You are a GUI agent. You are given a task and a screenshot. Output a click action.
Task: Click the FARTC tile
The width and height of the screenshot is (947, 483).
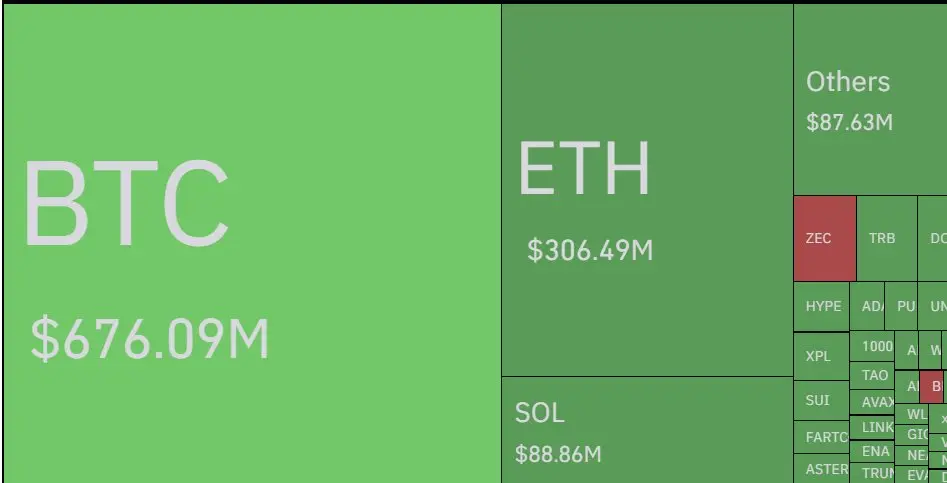(x=822, y=437)
